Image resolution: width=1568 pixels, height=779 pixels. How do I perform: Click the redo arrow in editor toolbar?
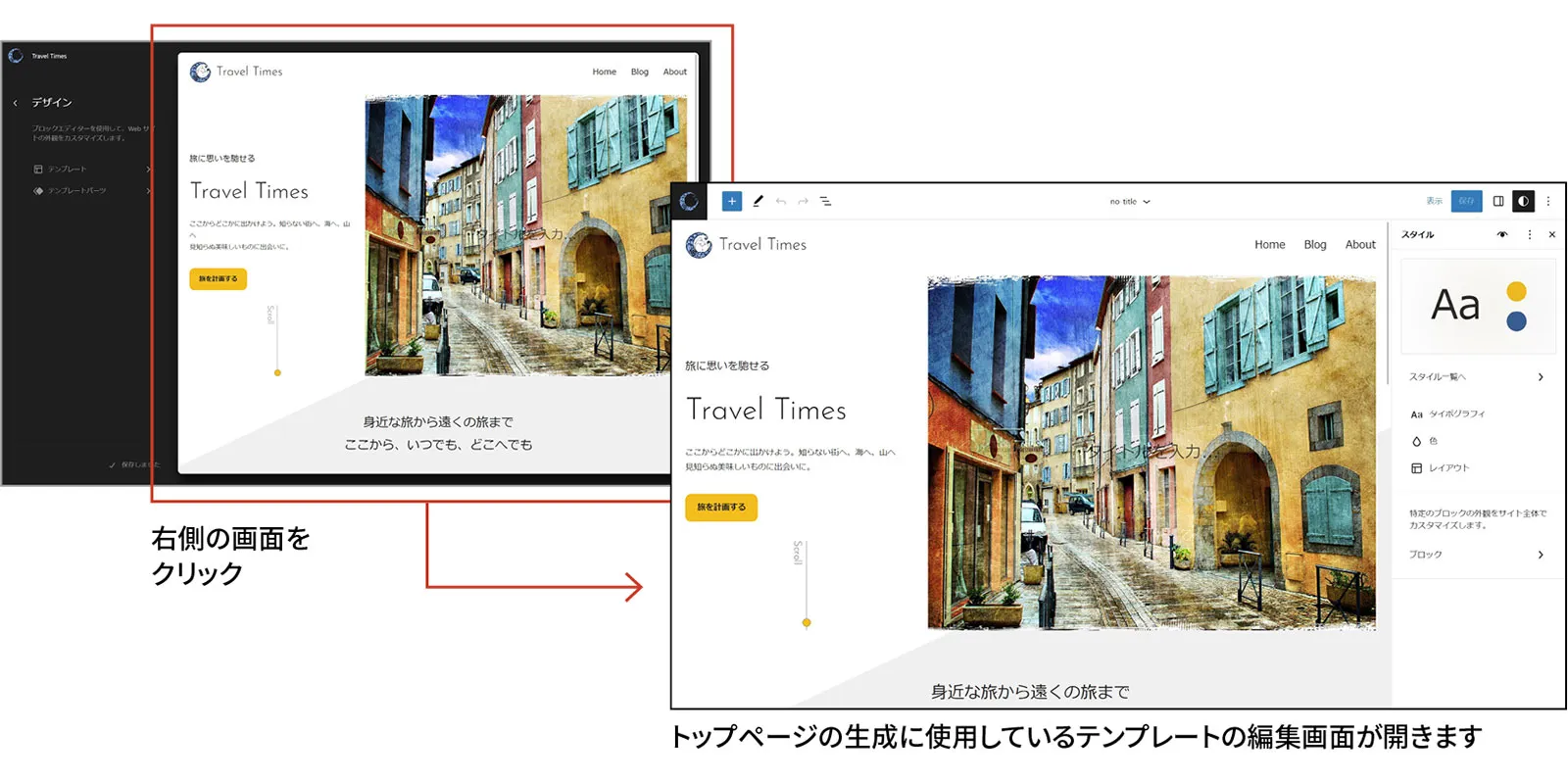[x=803, y=202]
